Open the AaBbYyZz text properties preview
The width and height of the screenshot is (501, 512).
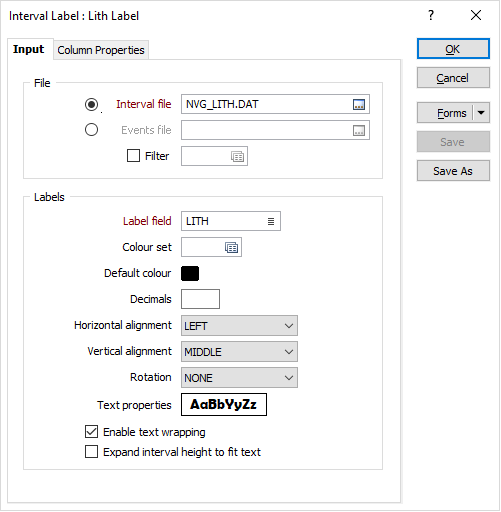224,405
